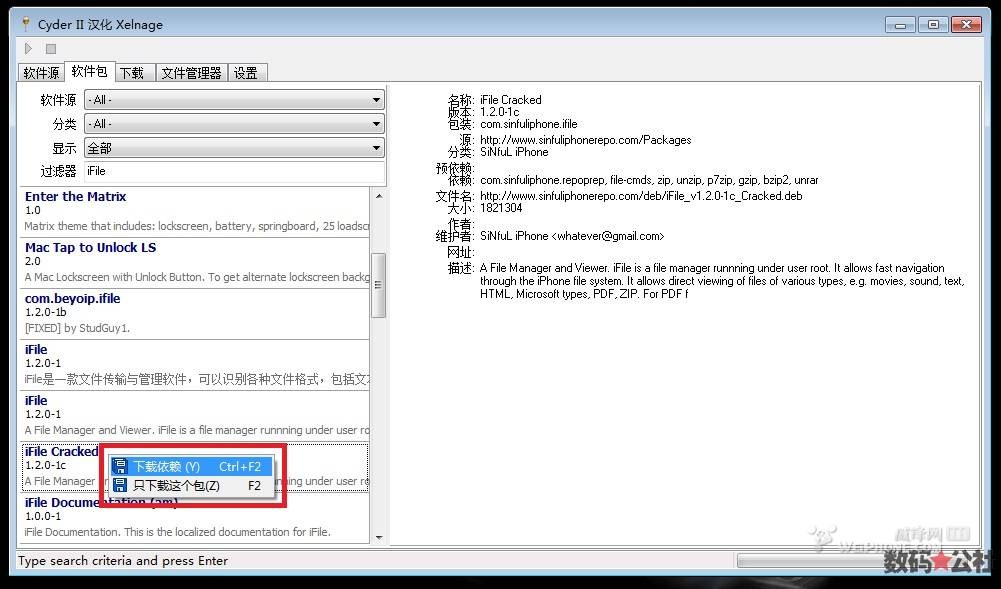Screen dimensions: 1001x589
Task: Click the 过滤器 input field containing iFile
Action: click(234, 172)
